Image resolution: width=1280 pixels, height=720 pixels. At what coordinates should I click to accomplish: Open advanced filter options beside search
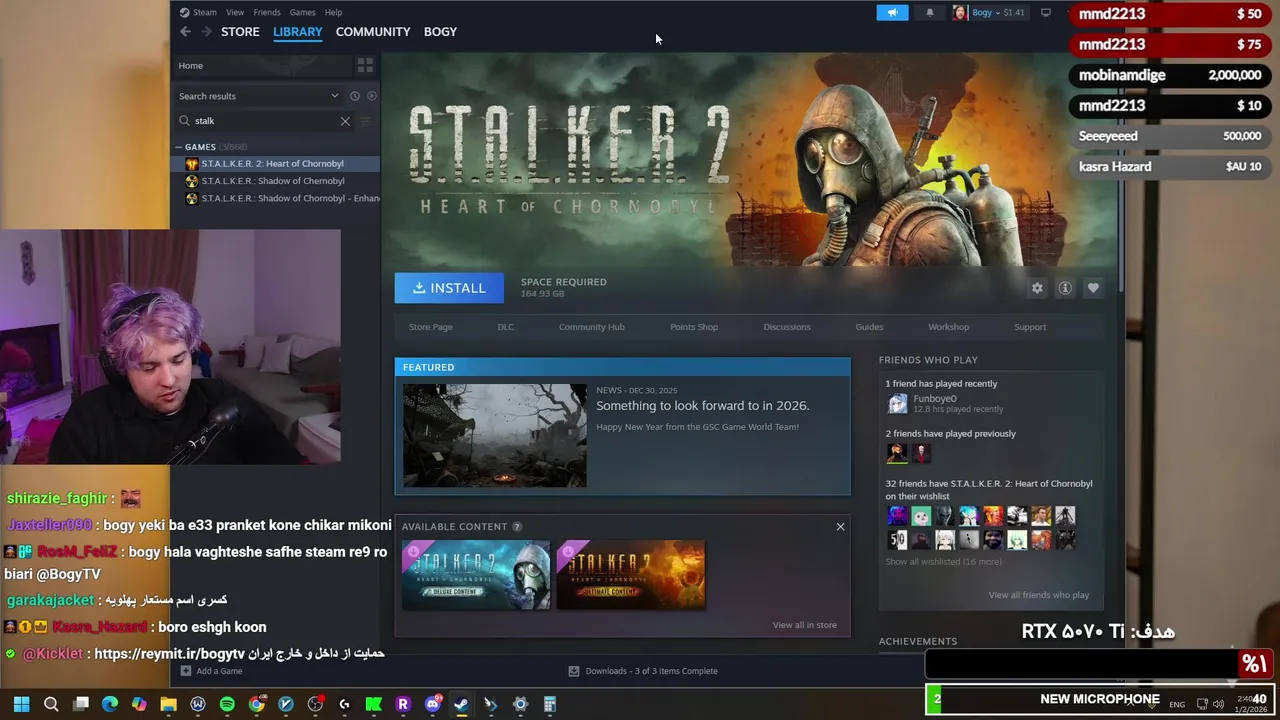pyautogui.click(x=365, y=121)
